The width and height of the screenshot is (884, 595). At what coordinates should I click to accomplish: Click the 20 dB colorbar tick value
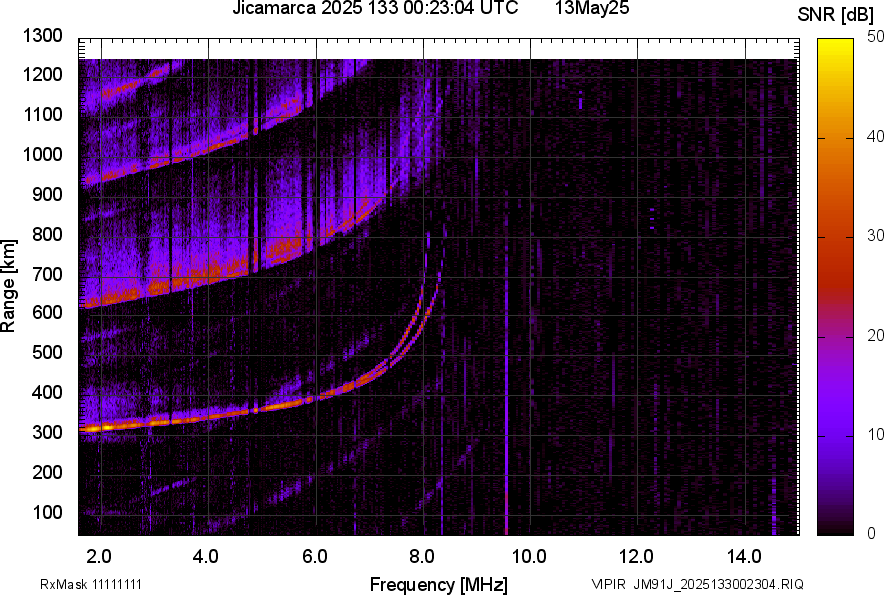875,335
